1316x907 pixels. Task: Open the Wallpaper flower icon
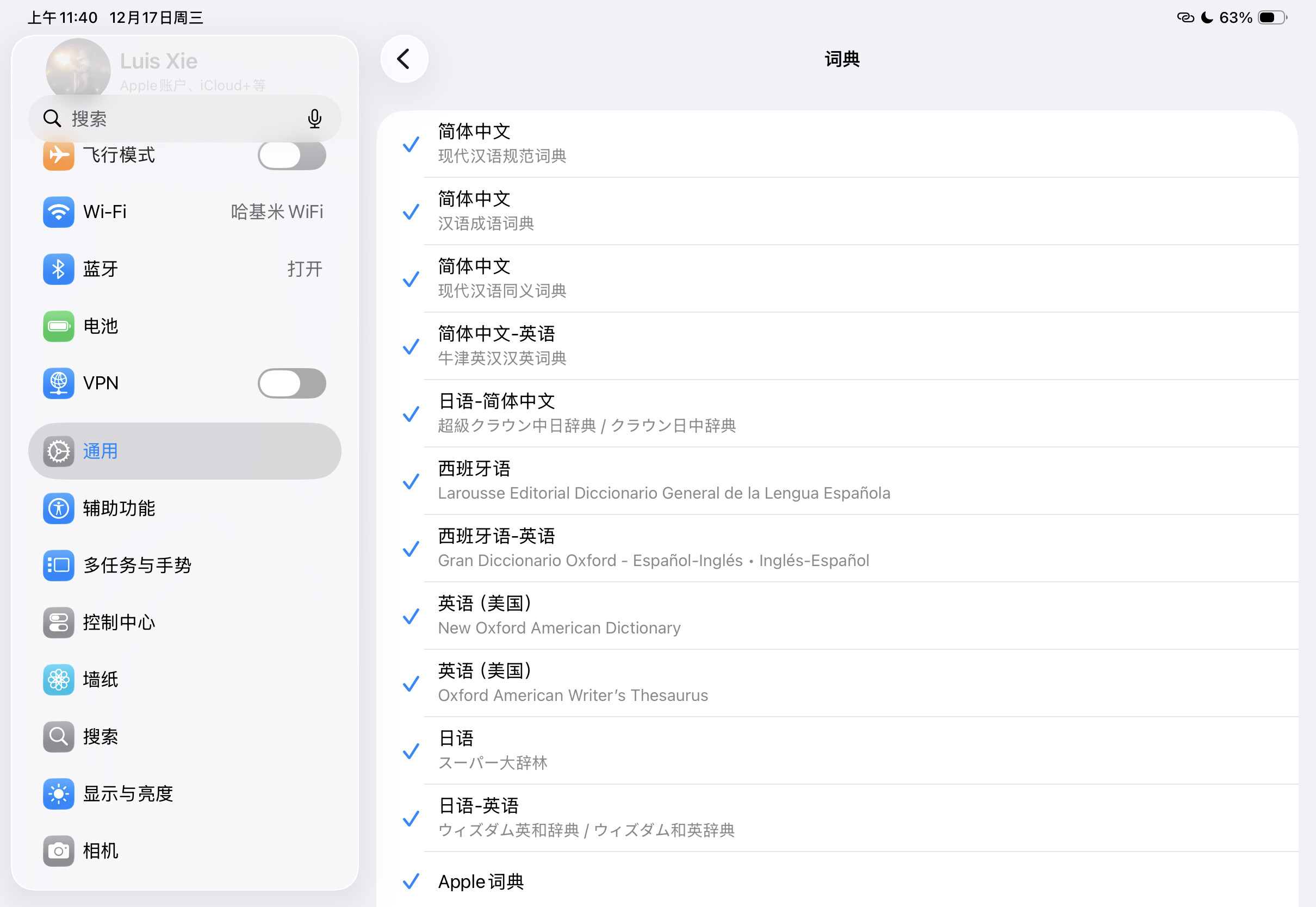pyautogui.click(x=59, y=679)
